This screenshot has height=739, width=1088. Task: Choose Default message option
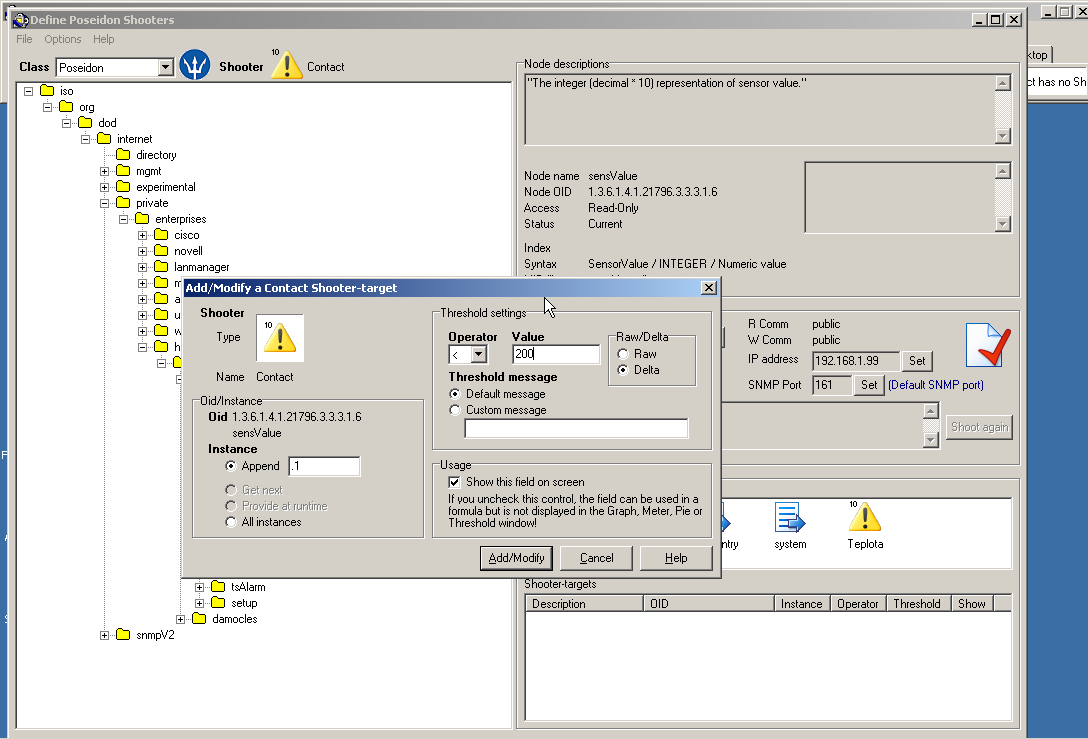tap(455, 394)
